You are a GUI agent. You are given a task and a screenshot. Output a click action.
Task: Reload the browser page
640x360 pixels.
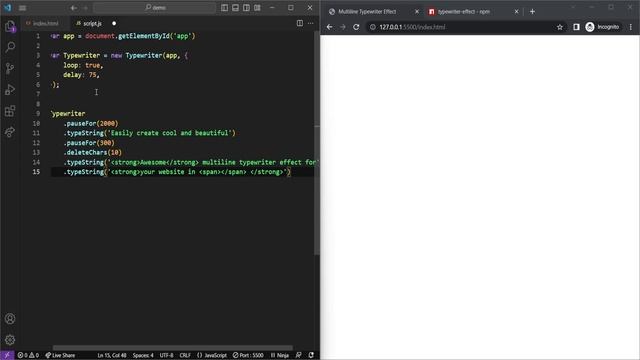click(356, 27)
